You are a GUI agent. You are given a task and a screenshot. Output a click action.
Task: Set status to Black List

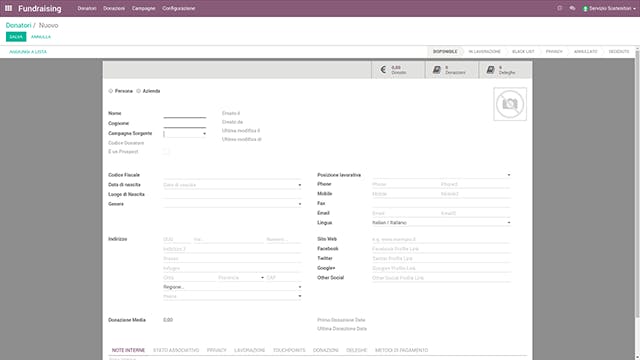point(523,51)
